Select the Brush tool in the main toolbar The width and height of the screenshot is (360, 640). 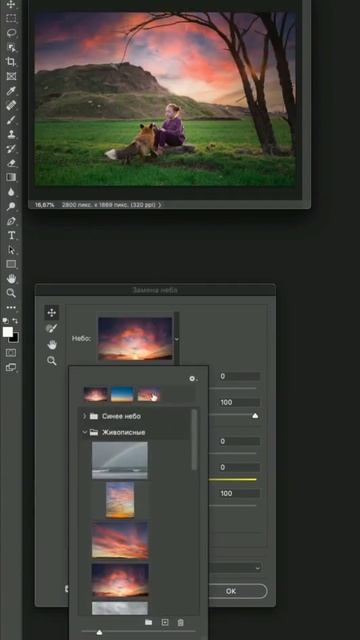pos(11,120)
